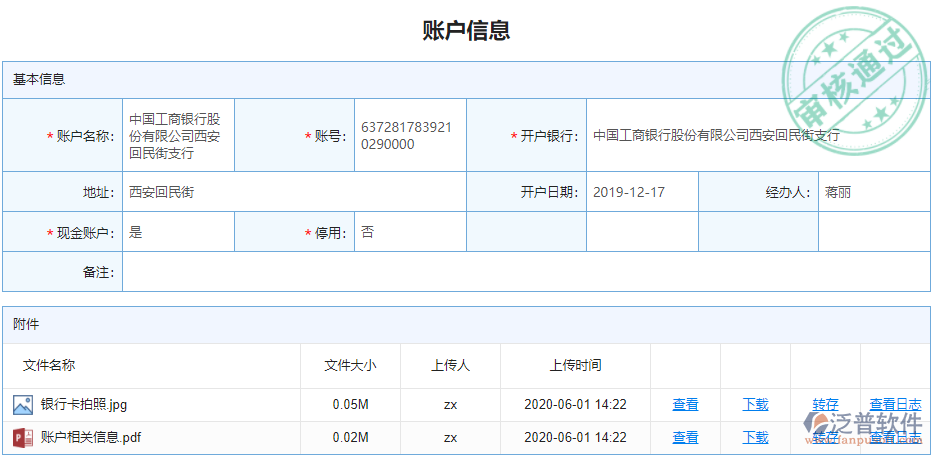The width and height of the screenshot is (933, 456).
Task: View the 银行卡拍照.jpg attachment via 查看
Action: click(x=685, y=405)
